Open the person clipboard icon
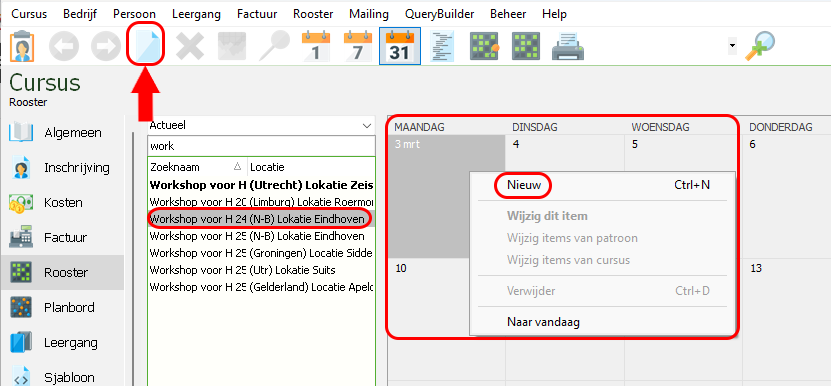 [x=22, y=47]
